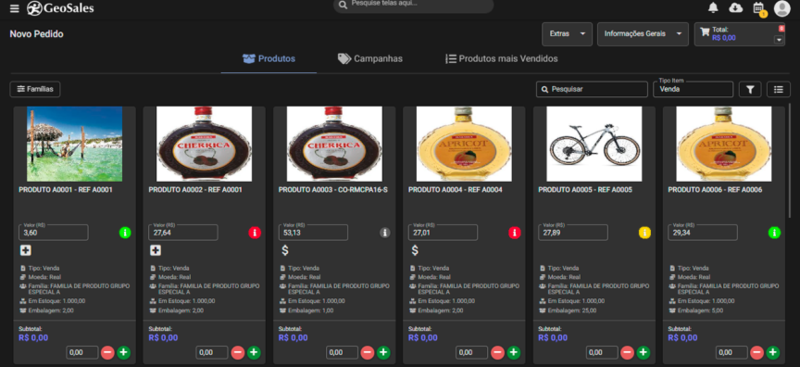
Task: Click red info icon on PRODUTO A0002
Action: [x=255, y=233]
